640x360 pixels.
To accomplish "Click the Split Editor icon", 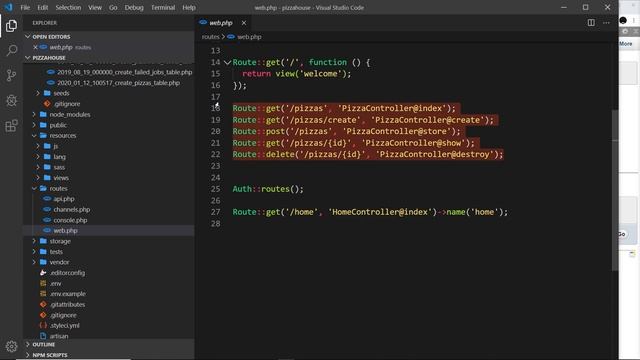I will 591,23.
